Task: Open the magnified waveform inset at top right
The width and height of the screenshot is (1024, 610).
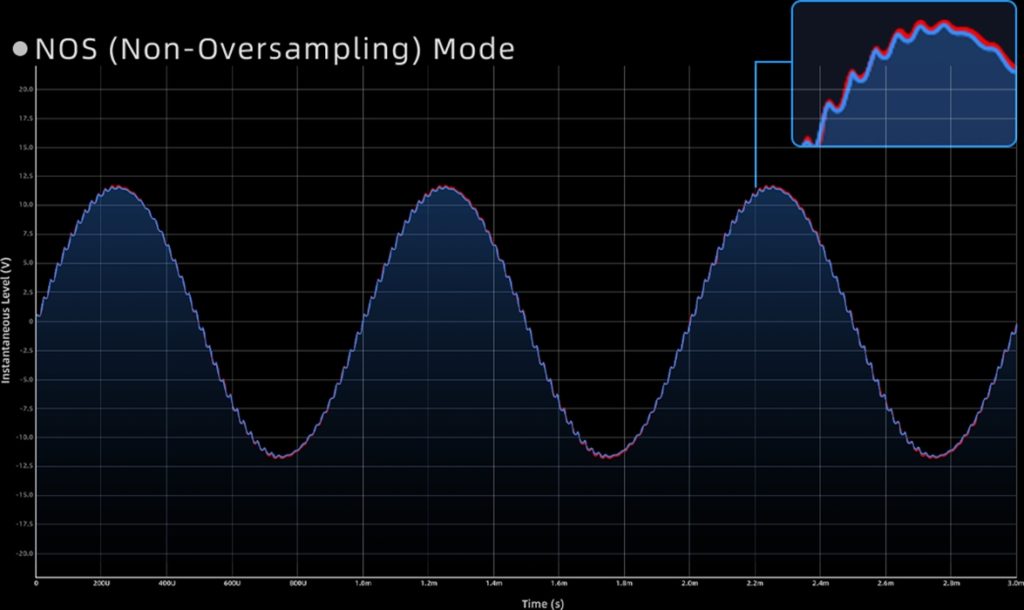Action: coord(903,75)
